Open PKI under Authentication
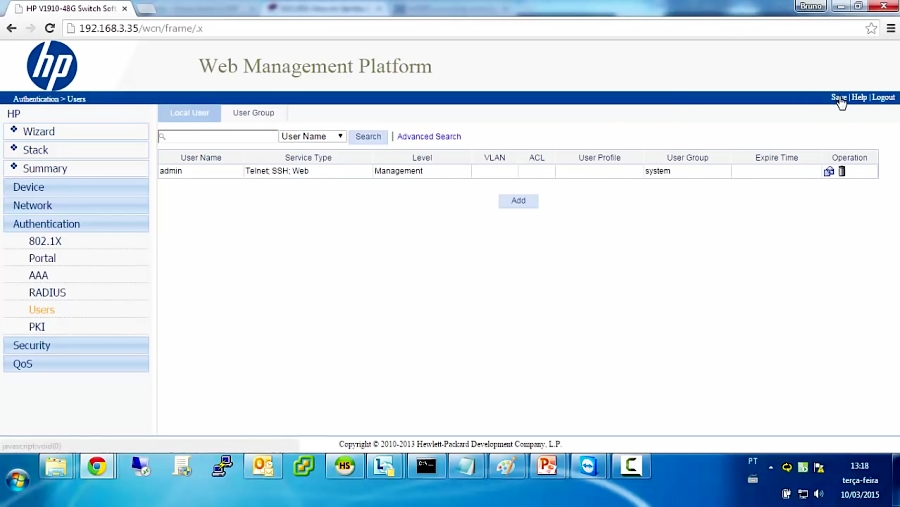The width and height of the screenshot is (900, 507). pyautogui.click(x=37, y=327)
